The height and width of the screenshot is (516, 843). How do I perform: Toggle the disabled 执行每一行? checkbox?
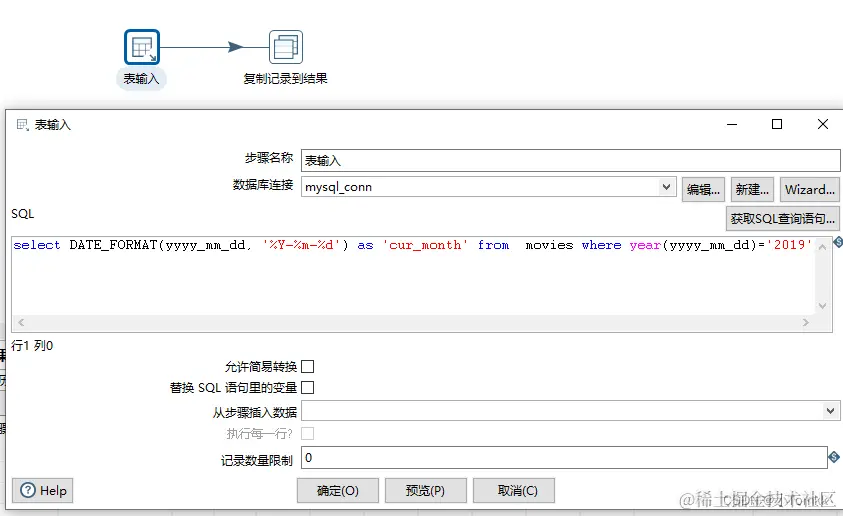308,433
